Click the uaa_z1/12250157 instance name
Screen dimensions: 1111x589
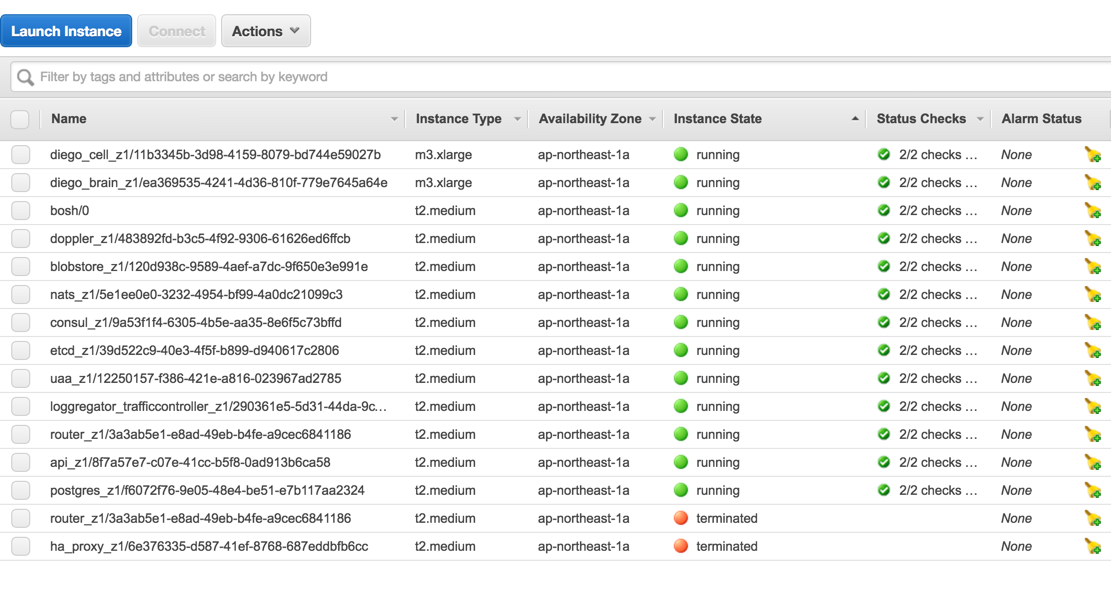tap(196, 378)
